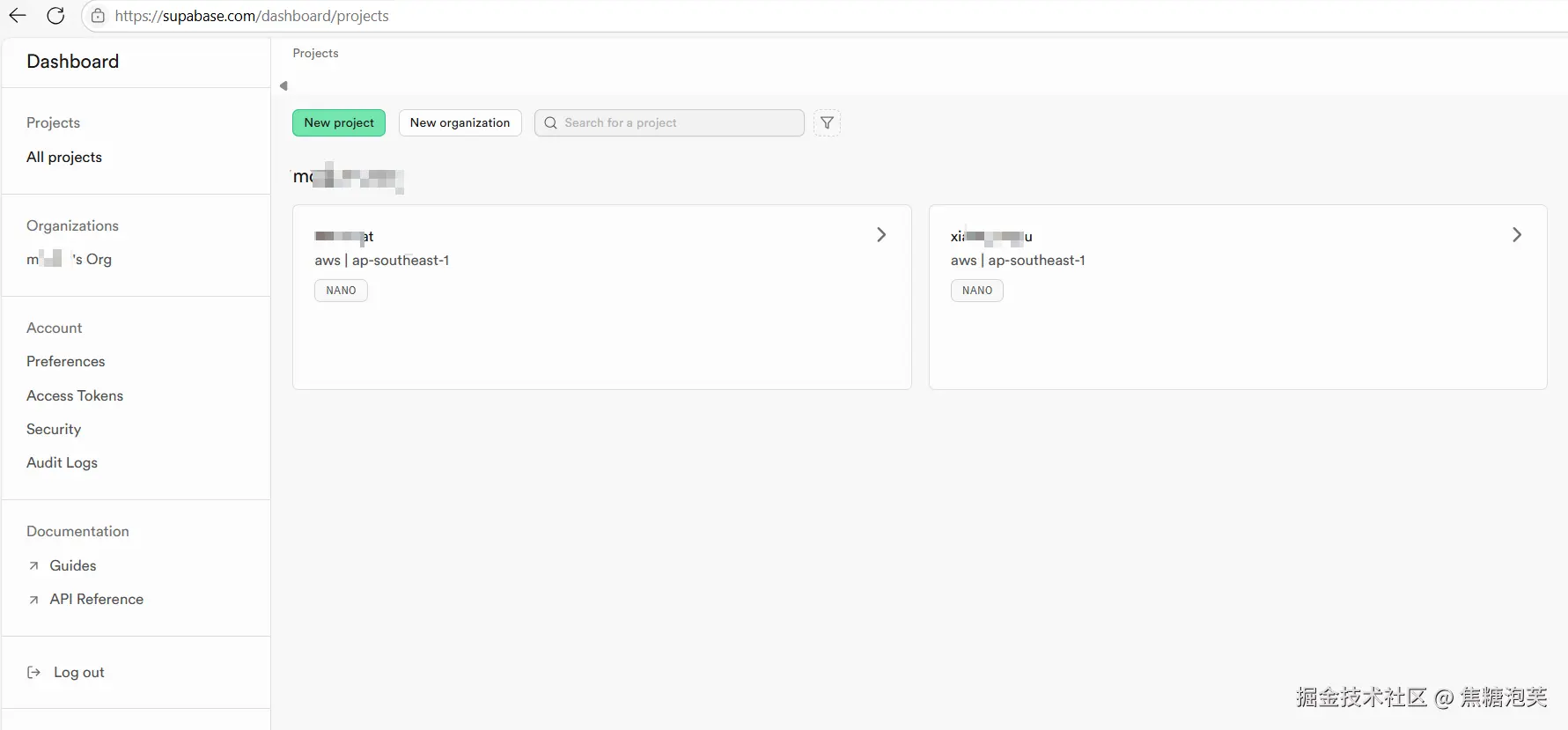Click the blurred organization name above the cards

pyautogui.click(x=348, y=177)
